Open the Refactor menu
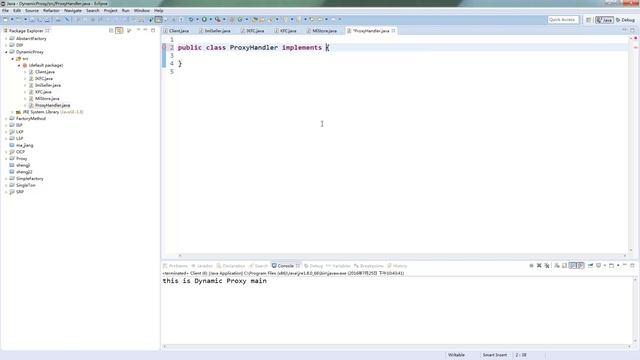The width and height of the screenshot is (640, 360). [51, 11]
